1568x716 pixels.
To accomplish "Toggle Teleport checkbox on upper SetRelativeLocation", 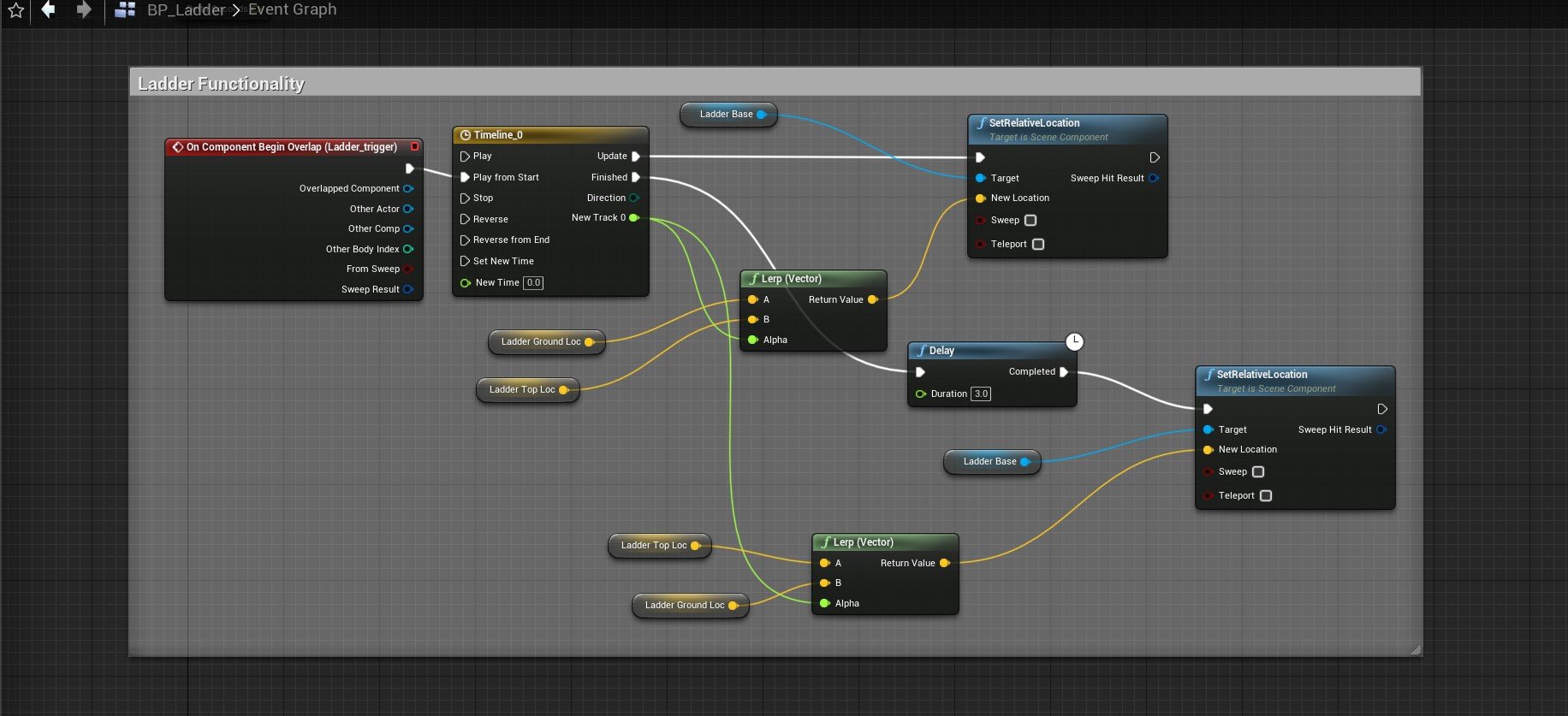I will 1038,244.
